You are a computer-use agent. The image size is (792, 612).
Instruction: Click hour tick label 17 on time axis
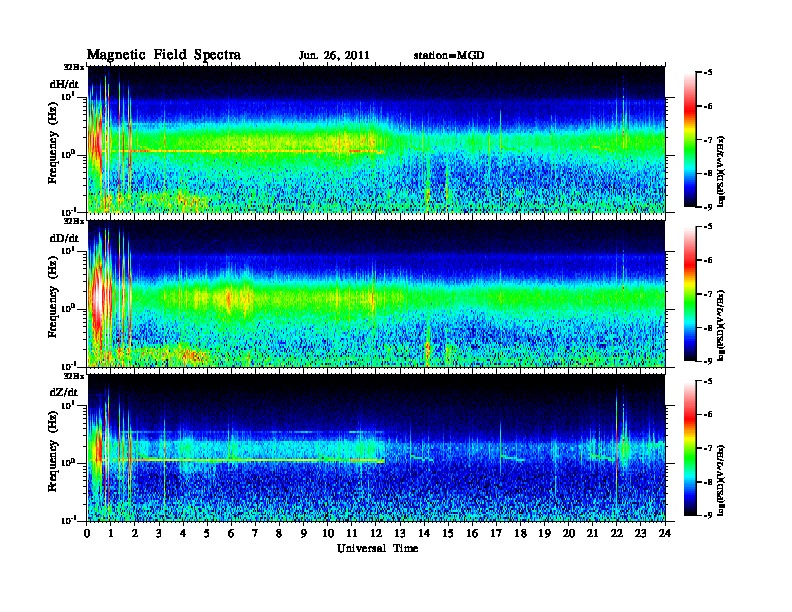click(x=496, y=534)
